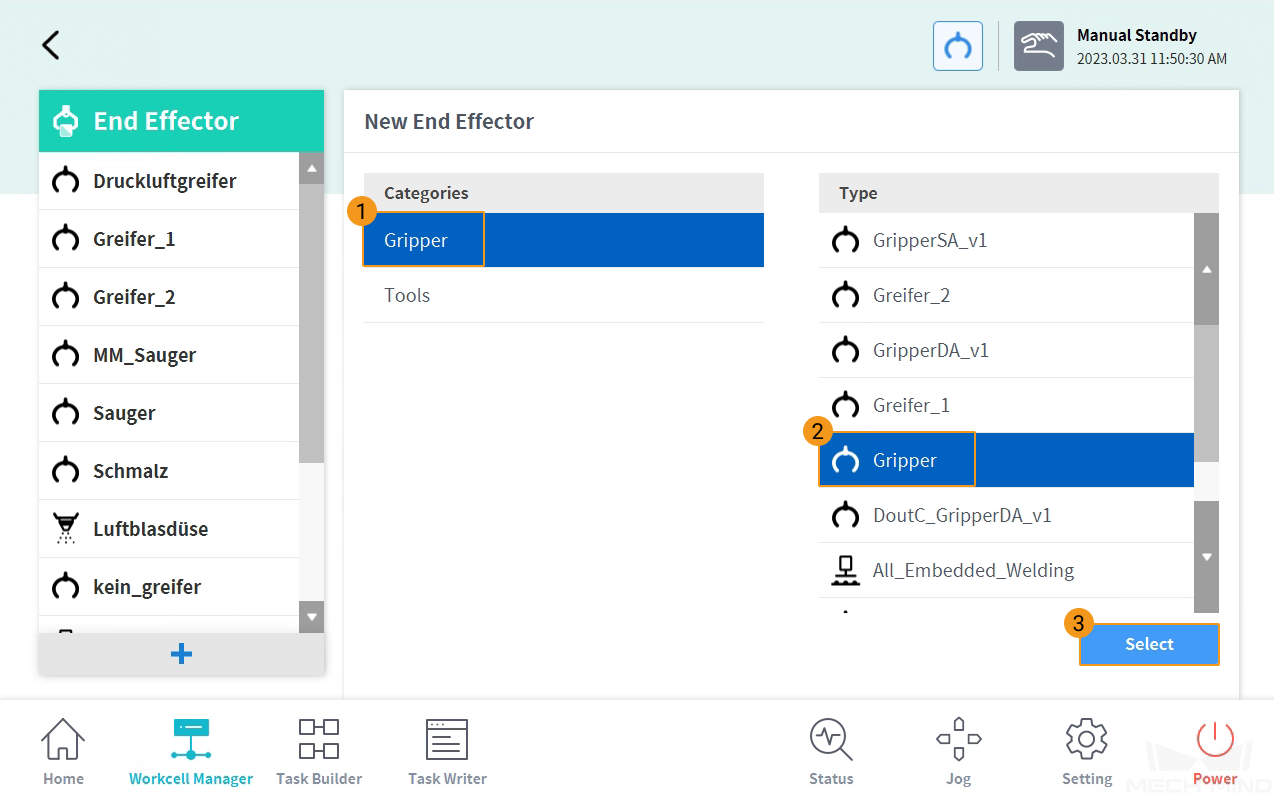Click the Select button
Screen dimensions: 1274x797
coord(1149,644)
